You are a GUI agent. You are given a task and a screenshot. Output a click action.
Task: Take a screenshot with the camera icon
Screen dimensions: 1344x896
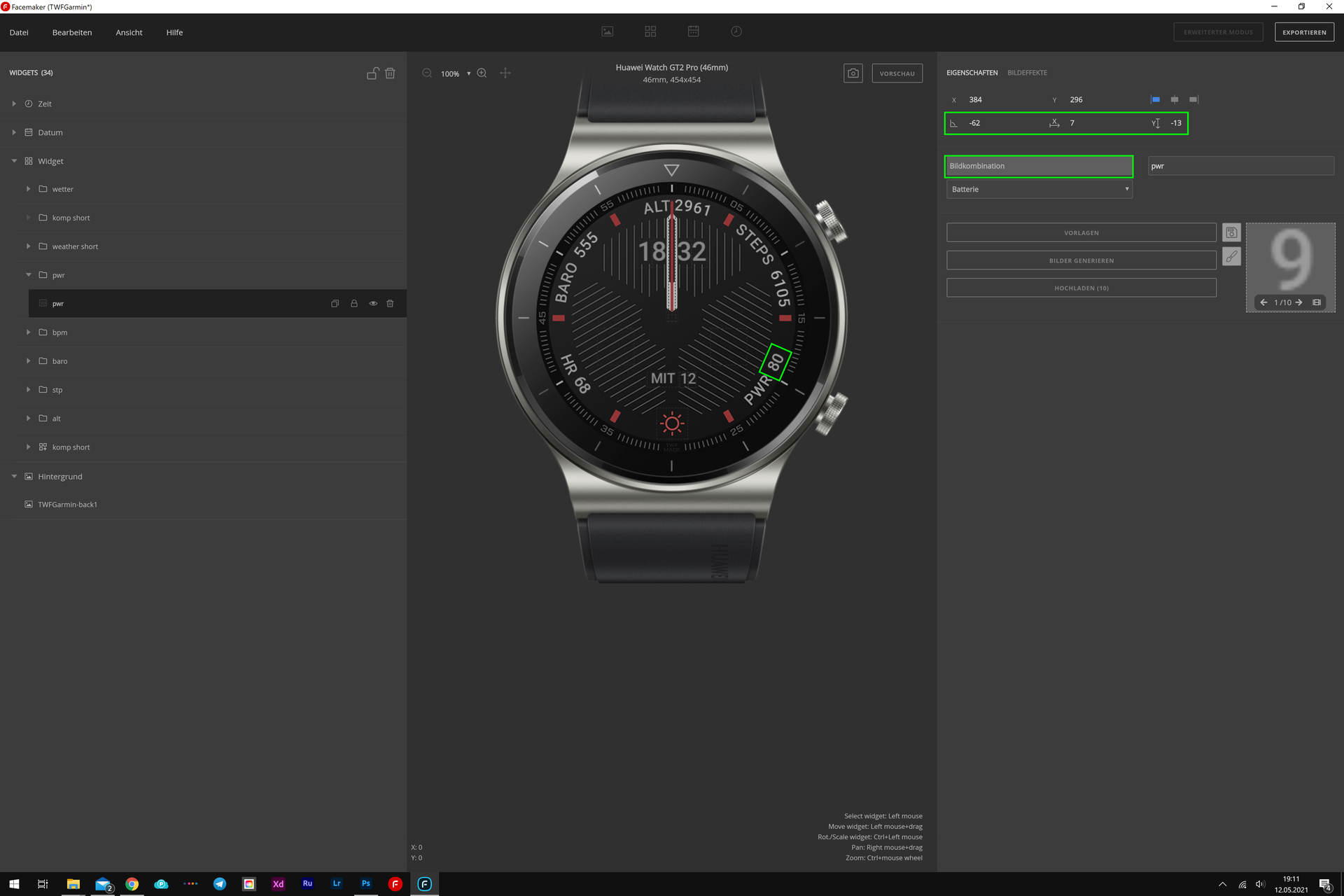pos(853,73)
